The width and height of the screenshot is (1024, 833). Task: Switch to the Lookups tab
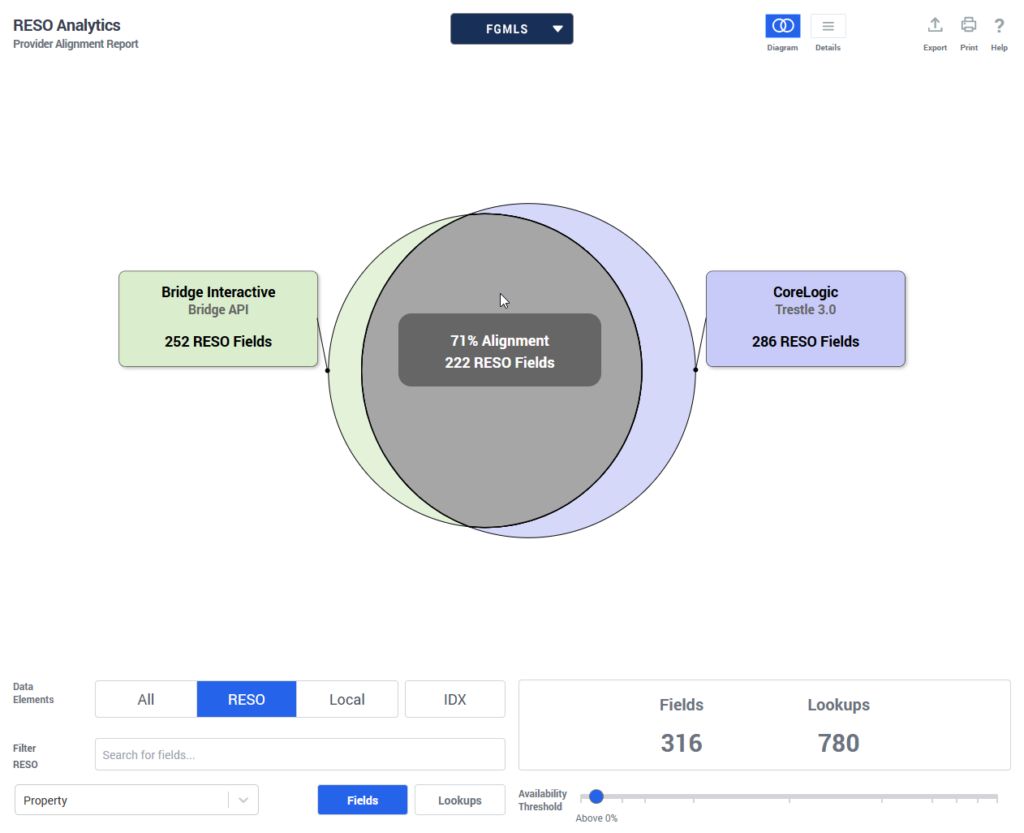[x=459, y=800]
